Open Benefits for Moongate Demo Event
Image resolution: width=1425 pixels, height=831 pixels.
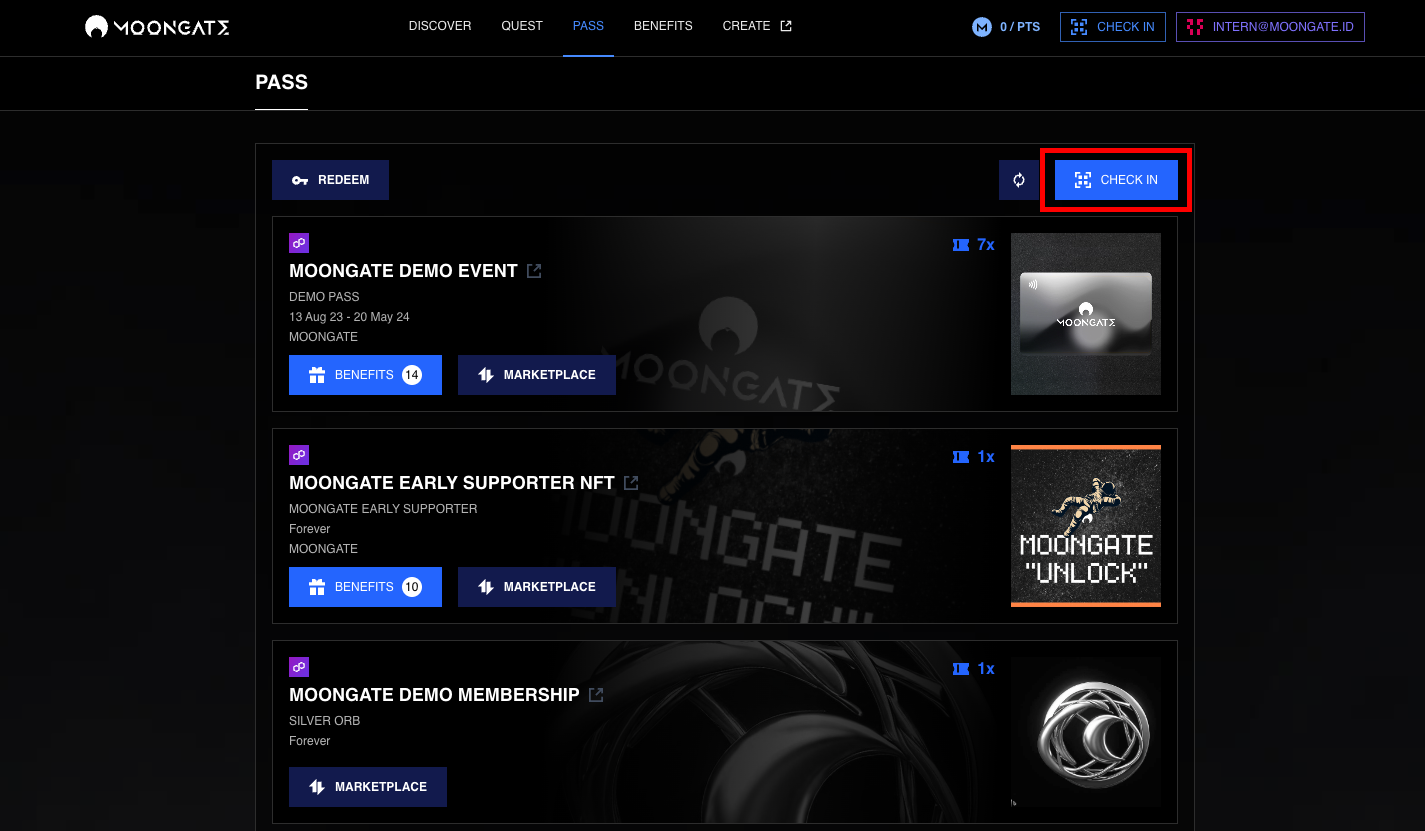365,375
